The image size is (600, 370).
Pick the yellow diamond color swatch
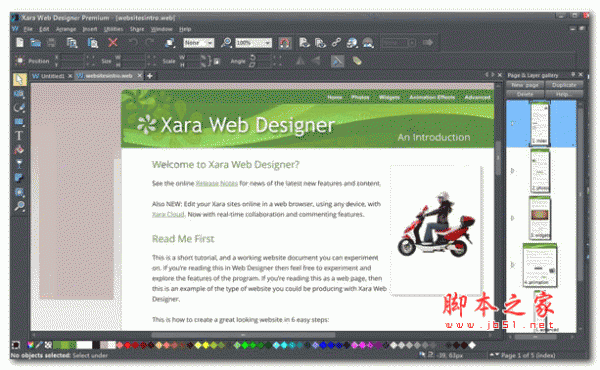pos(205,345)
